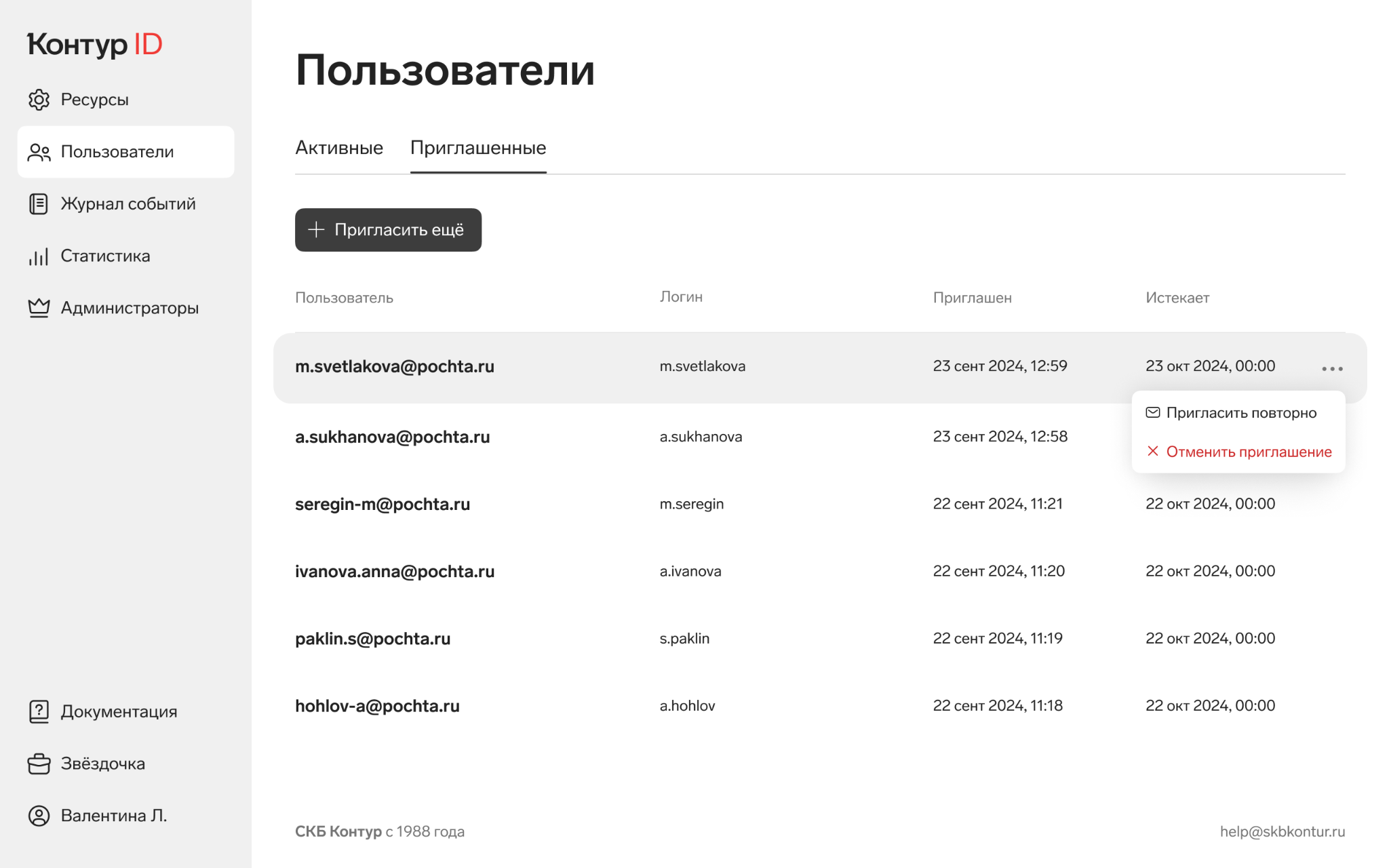This screenshot has height=868, width=1389.
Task: Click the ivanova.anna@pochta.ru user entry
Action: pos(395,571)
